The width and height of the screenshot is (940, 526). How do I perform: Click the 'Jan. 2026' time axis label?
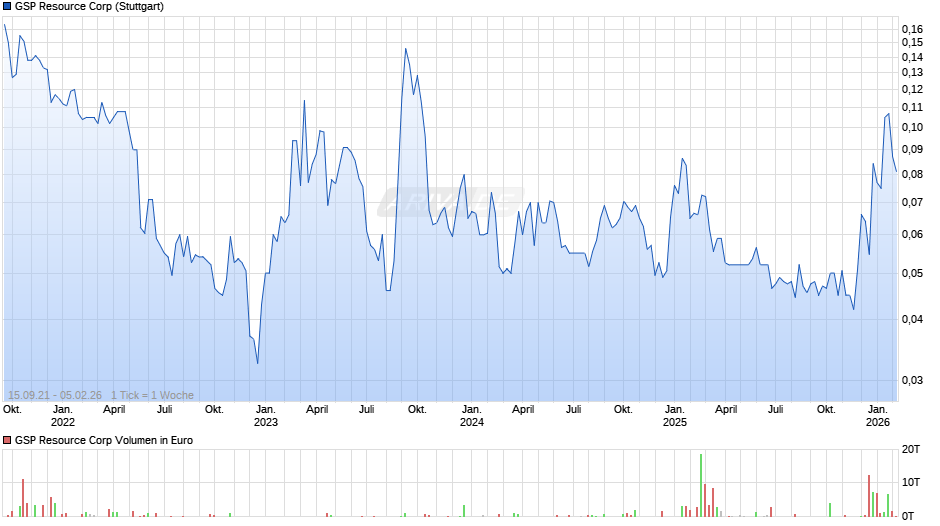[878, 416]
